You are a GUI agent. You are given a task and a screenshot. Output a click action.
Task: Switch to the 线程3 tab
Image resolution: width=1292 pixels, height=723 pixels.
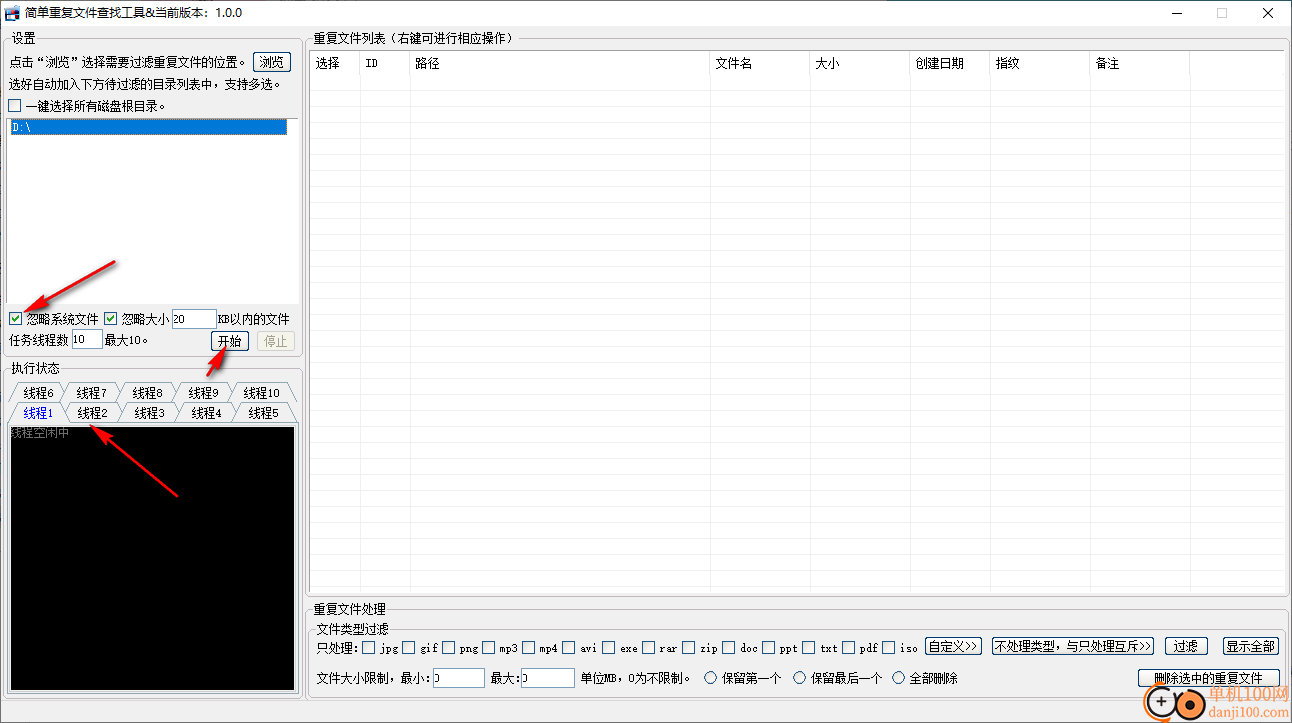click(149, 413)
